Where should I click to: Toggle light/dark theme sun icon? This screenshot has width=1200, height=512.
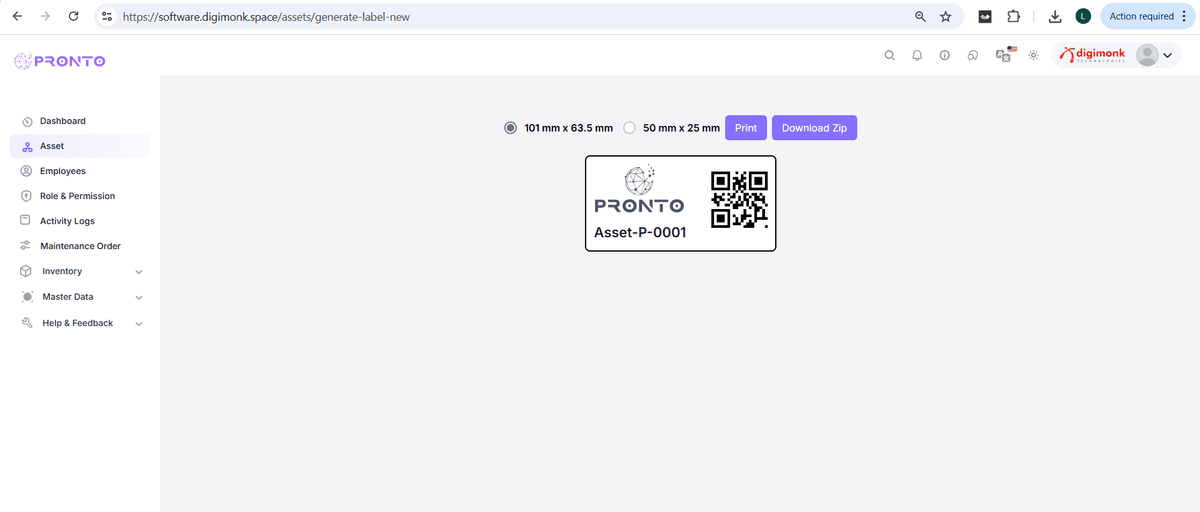(1034, 56)
